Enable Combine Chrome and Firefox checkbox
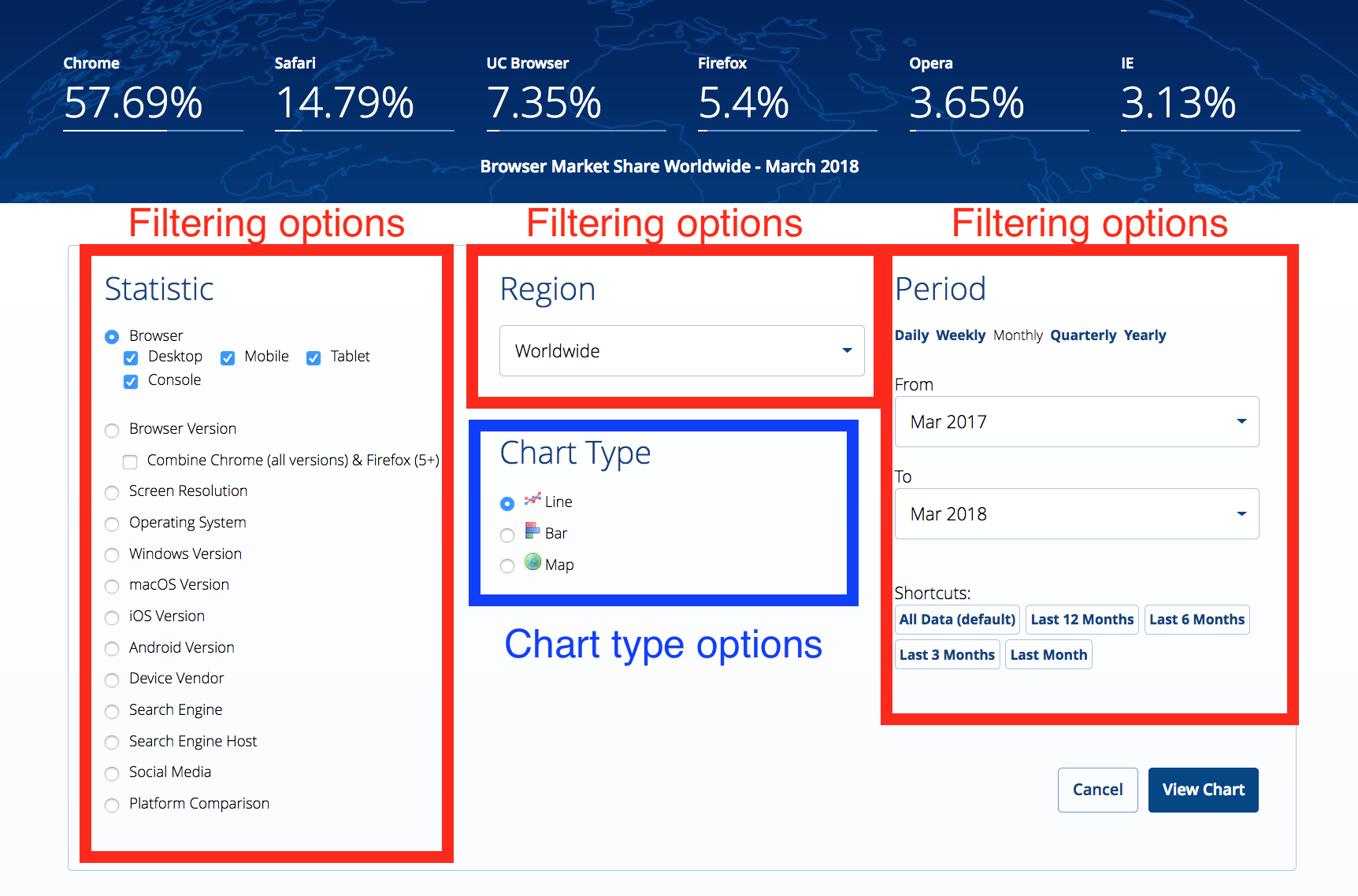 click(x=130, y=461)
